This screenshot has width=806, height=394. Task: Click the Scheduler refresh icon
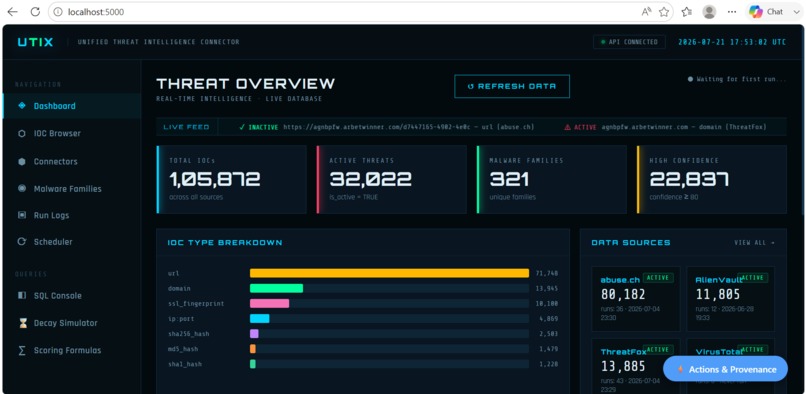pyautogui.click(x=22, y=242)
